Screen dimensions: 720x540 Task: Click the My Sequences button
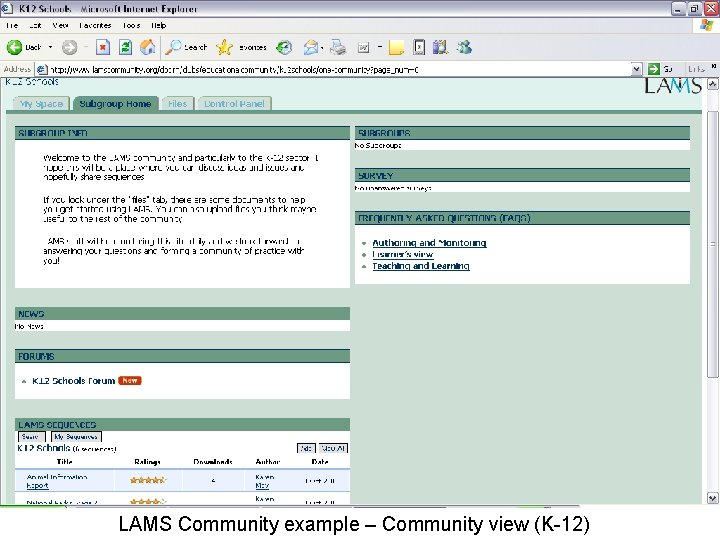[76, 437]
